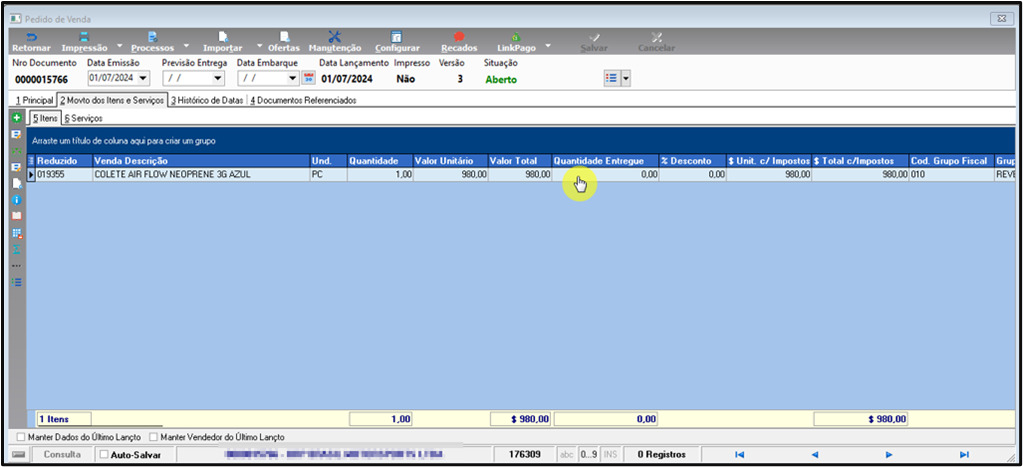Check the Auto-Salvar checkbox

[x=104, y=455]
